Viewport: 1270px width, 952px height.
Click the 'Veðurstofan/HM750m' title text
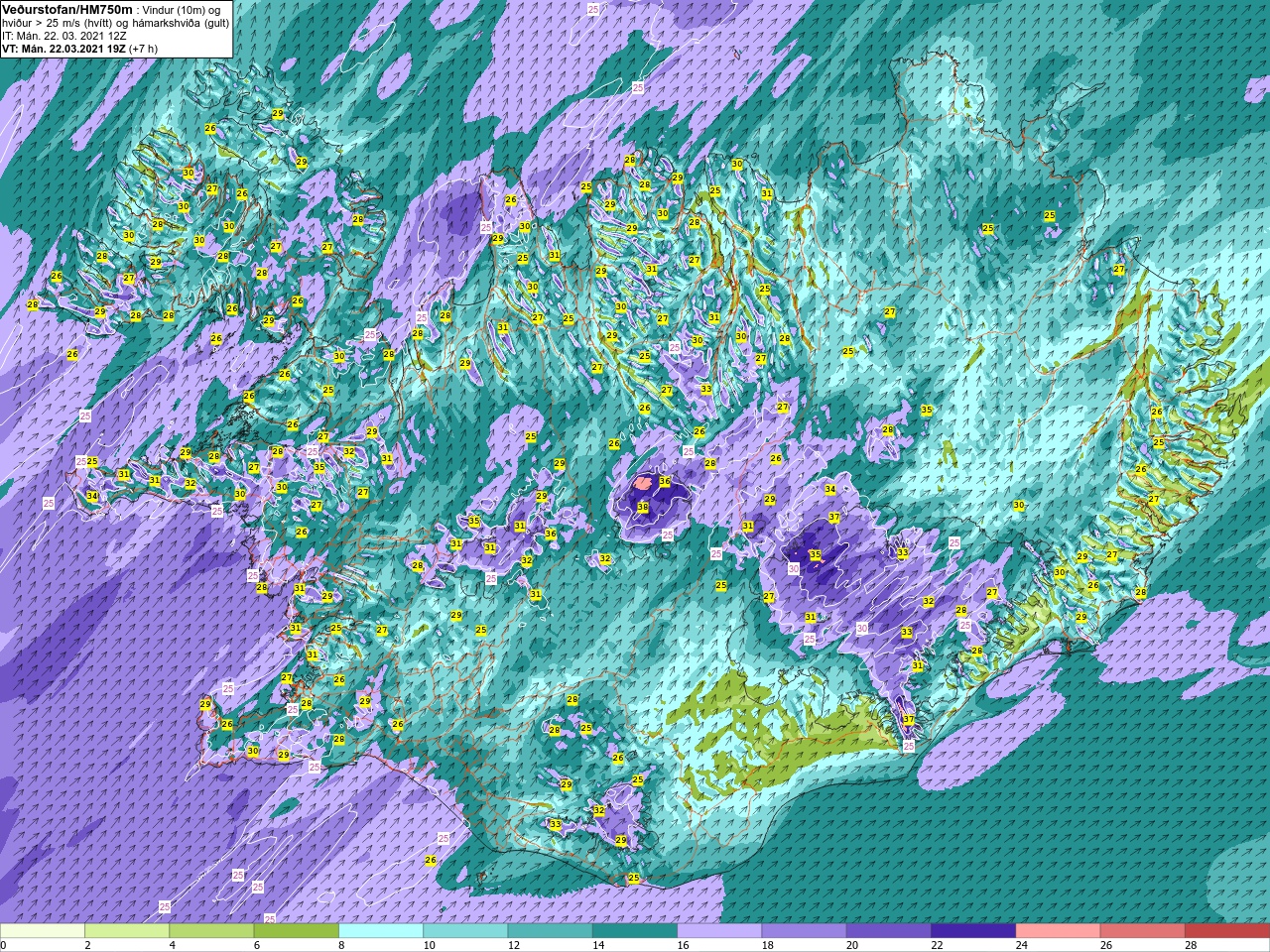[x=66, y=9]
